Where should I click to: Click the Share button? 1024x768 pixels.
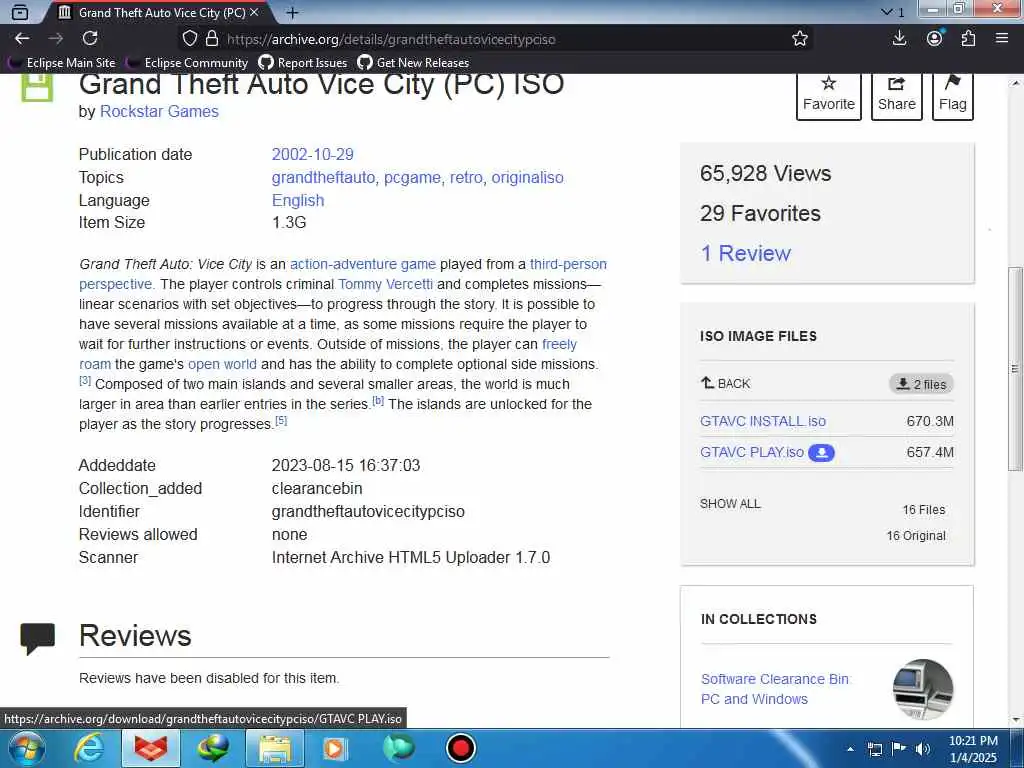896,96
